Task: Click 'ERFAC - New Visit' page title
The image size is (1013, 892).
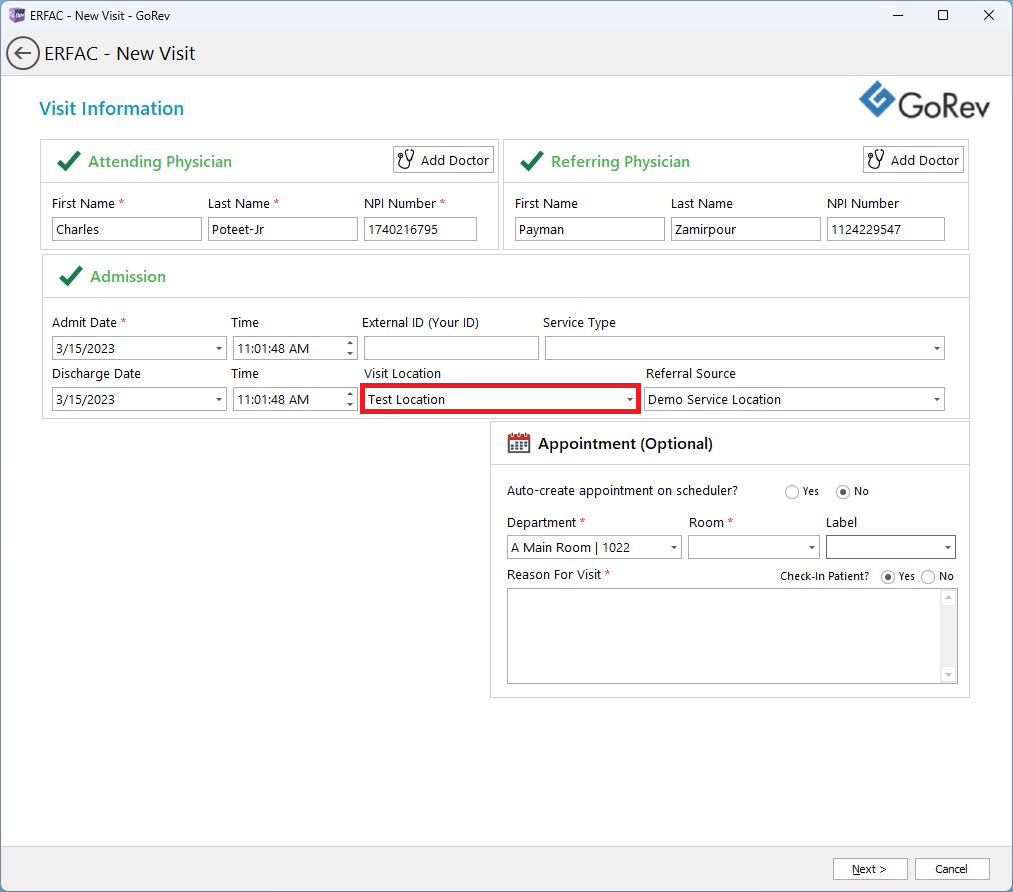Action: point(120,54)
